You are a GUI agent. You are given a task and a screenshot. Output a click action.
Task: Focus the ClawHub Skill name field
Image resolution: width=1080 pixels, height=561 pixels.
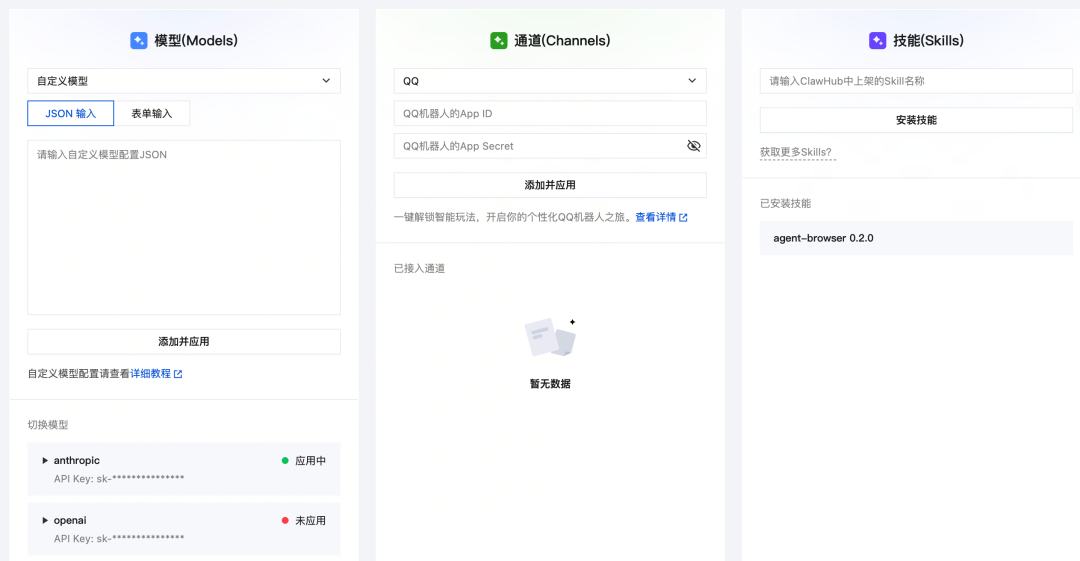[x=916, y=81]
